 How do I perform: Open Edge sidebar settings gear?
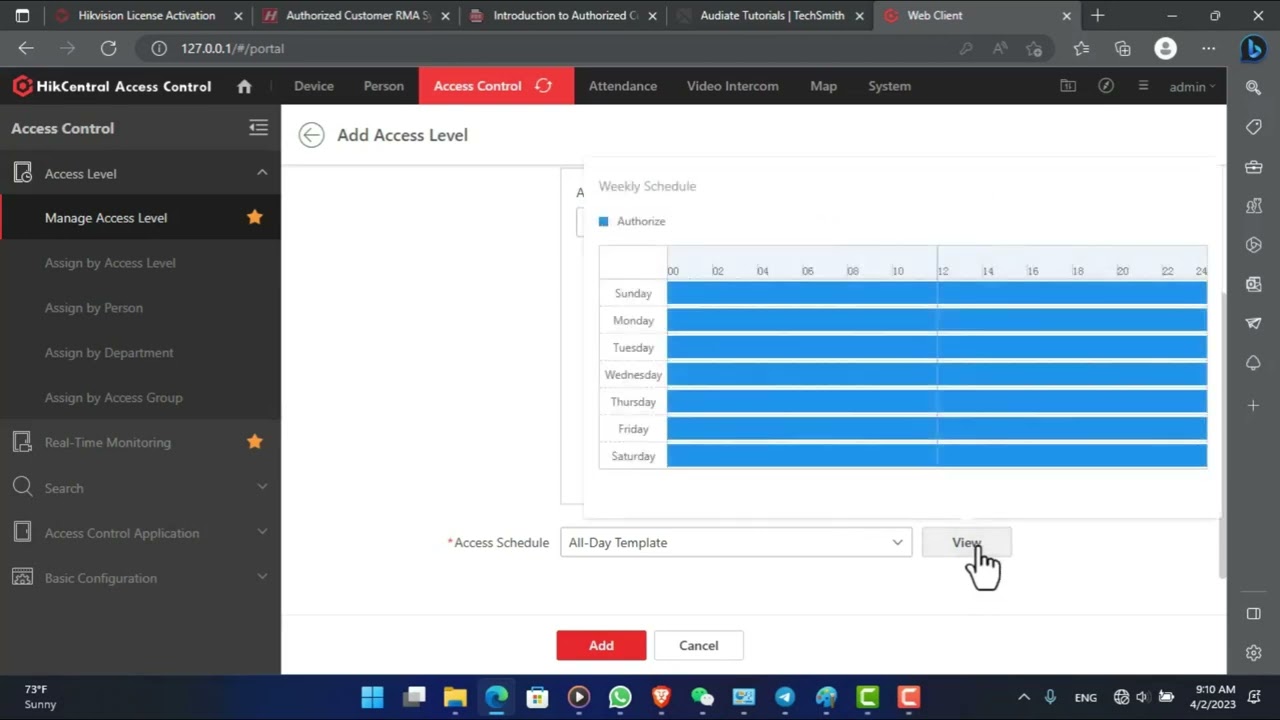click(x=1253, y=653)
